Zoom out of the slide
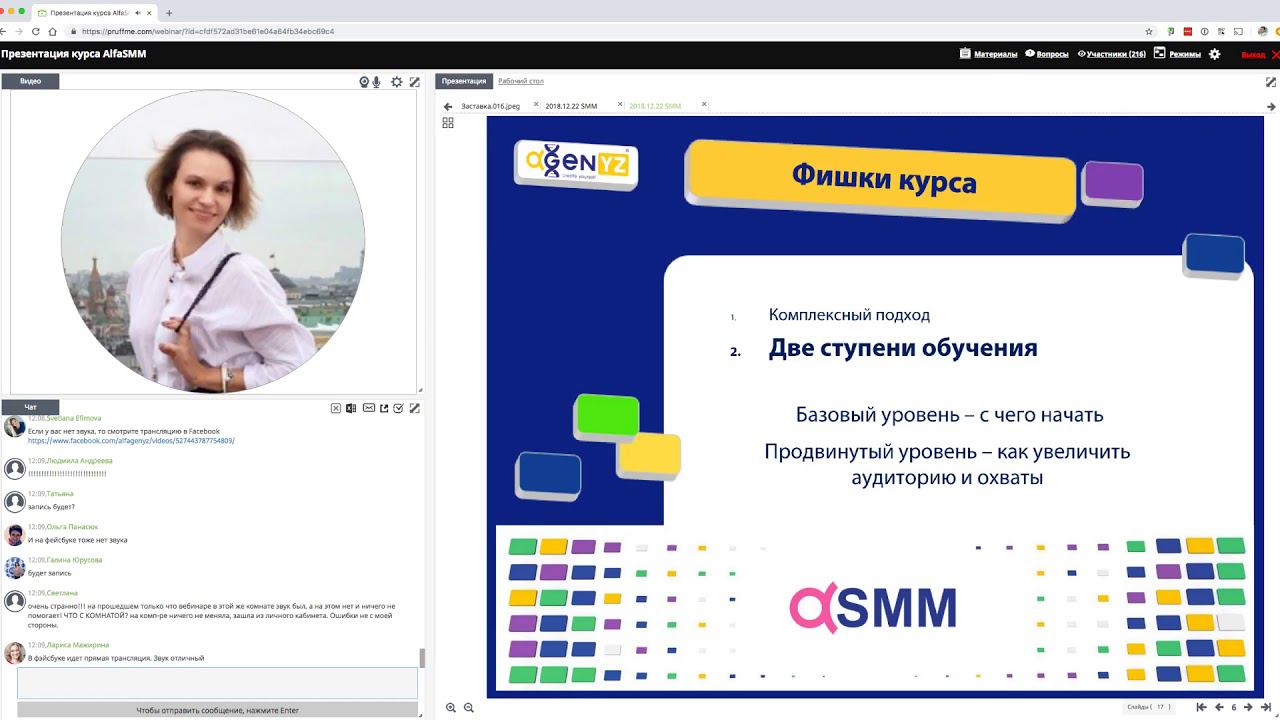 (x=469, y=707)
